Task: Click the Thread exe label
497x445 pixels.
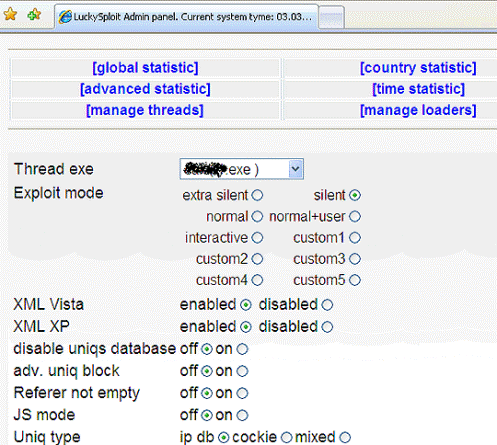Action: pyautogui.click(x=54, y=169)
